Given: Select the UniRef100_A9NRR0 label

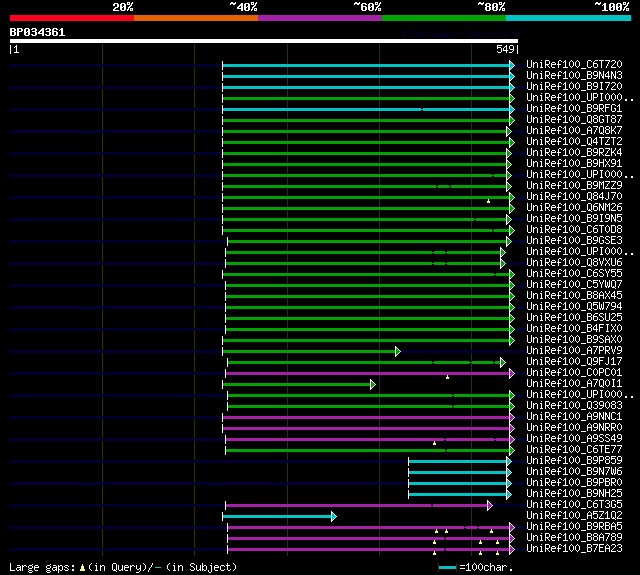Looking at the screenshot, I should (574, 428).
